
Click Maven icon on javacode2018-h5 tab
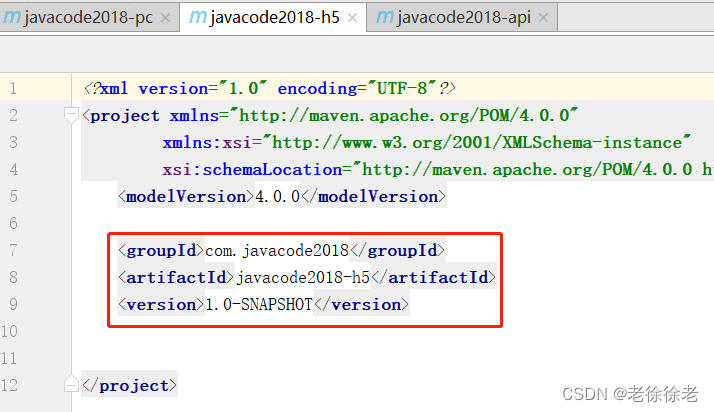[198, 18]
